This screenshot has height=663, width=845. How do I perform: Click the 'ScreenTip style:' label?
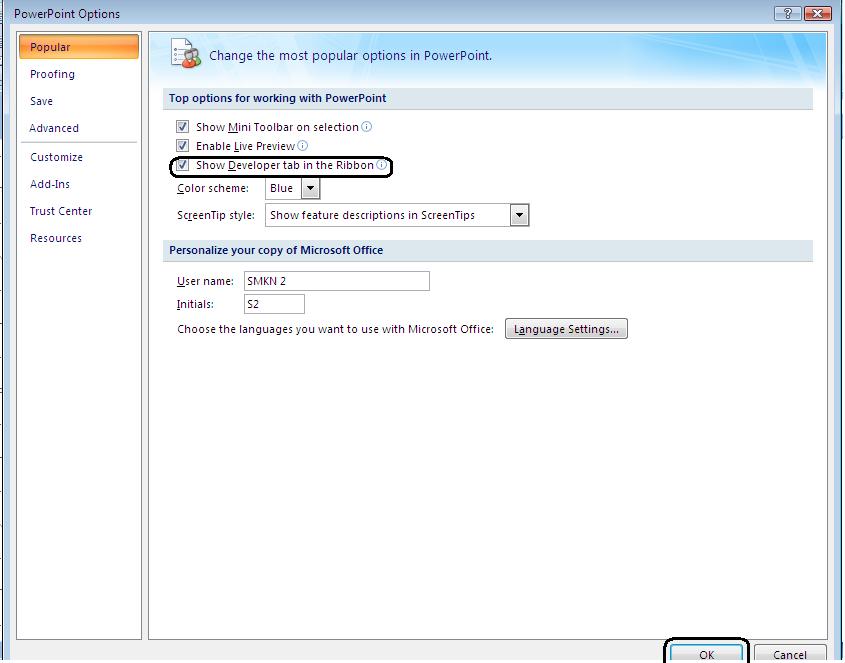click(216, 215)
